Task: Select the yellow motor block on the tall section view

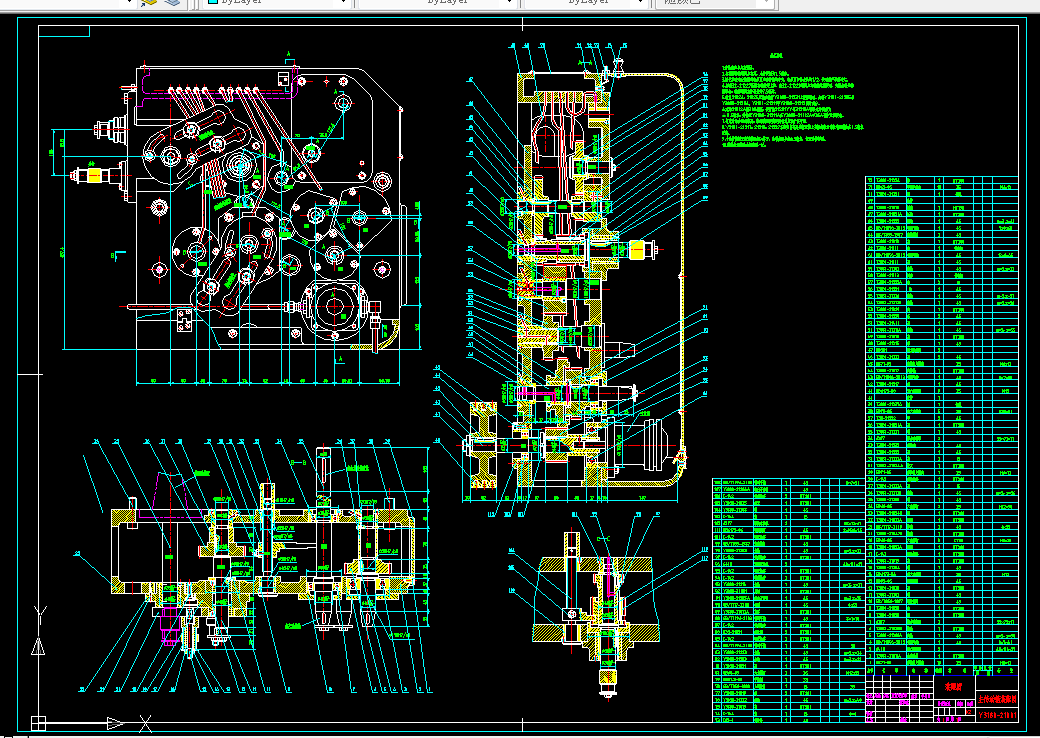Action: pyautogui.click(x=636, y=249)
